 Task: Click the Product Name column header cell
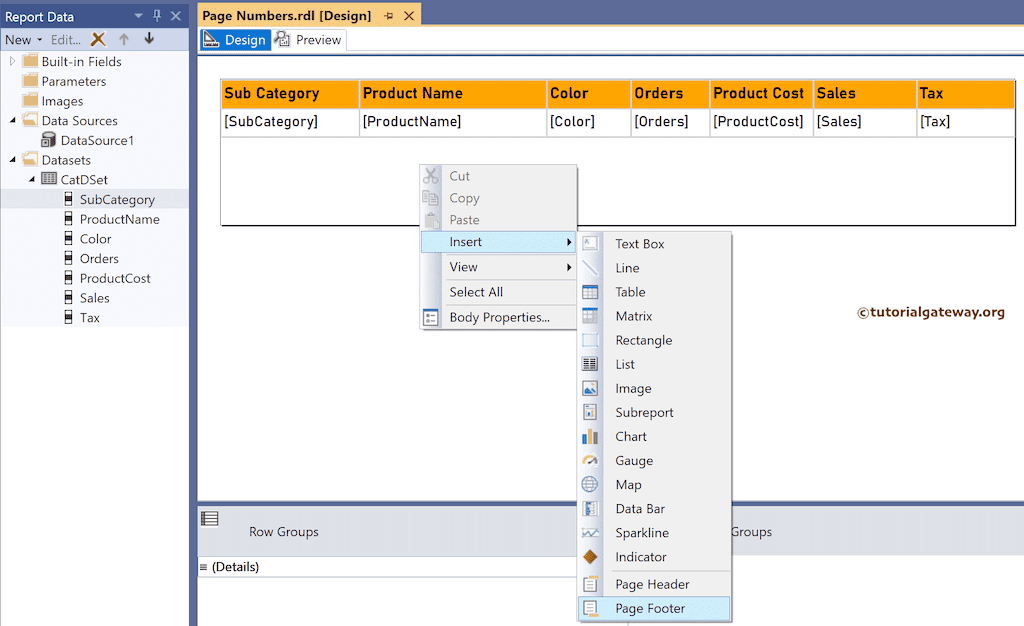tap(452, 94)
